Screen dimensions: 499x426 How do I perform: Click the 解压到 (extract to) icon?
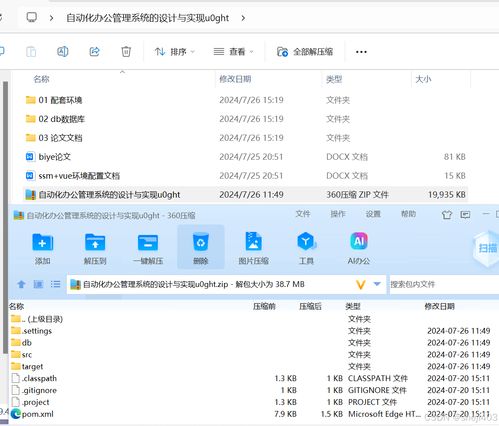pyautogui.click(x=95, y=242)
